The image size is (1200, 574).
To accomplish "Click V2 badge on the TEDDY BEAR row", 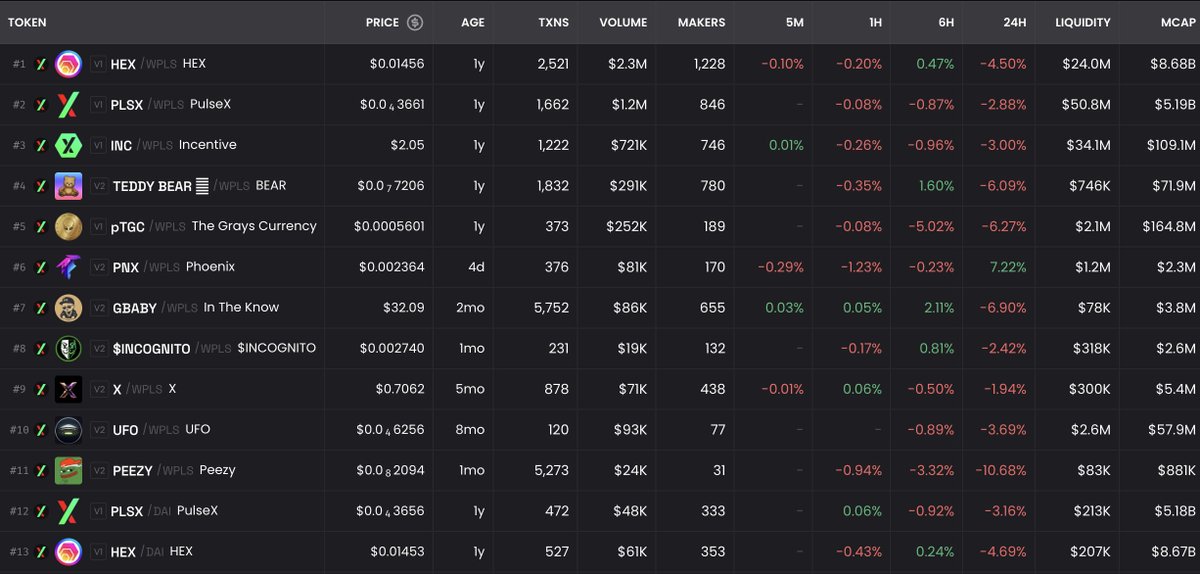I will 99,186.
